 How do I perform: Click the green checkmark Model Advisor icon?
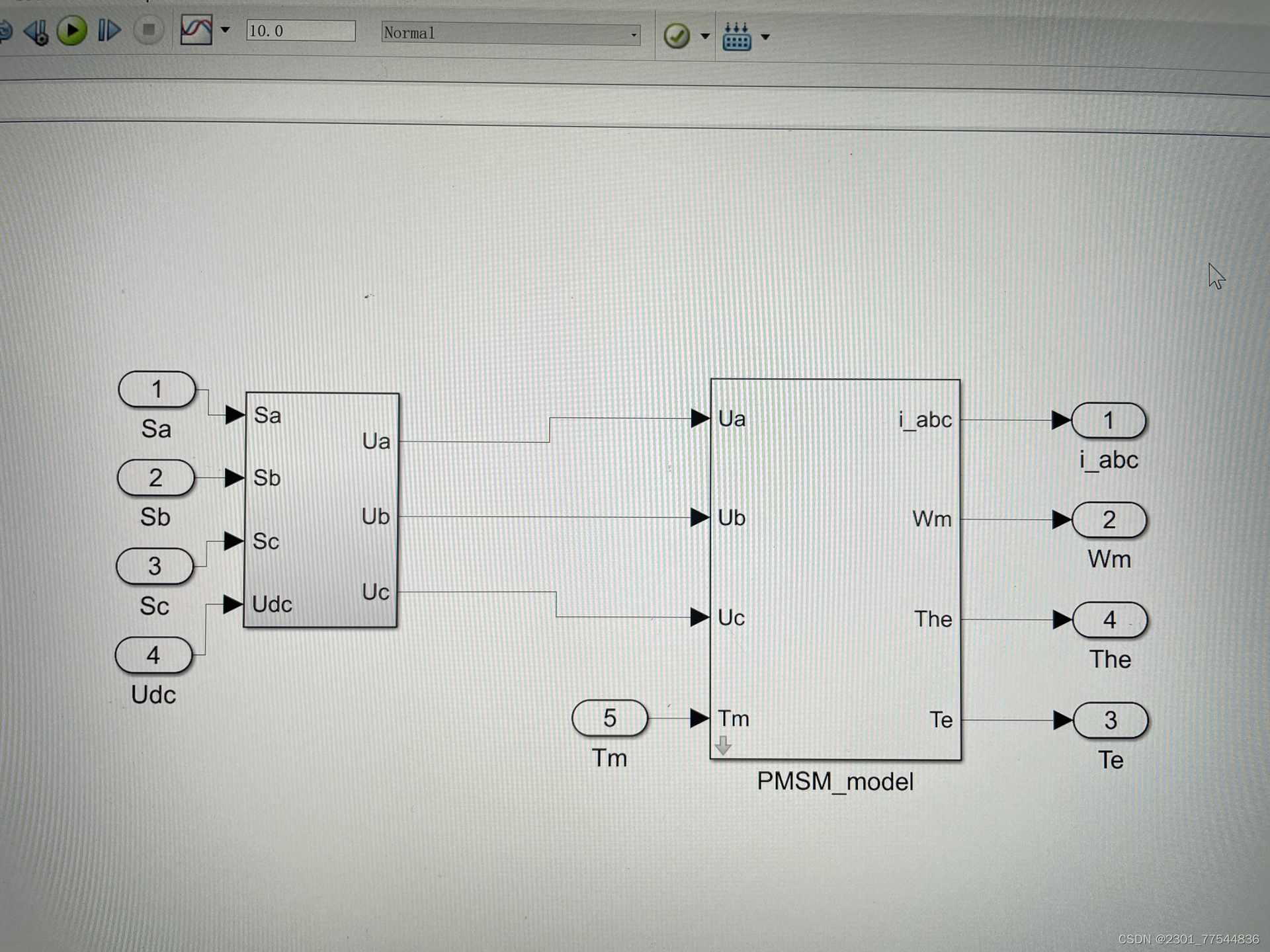point(677,36)
